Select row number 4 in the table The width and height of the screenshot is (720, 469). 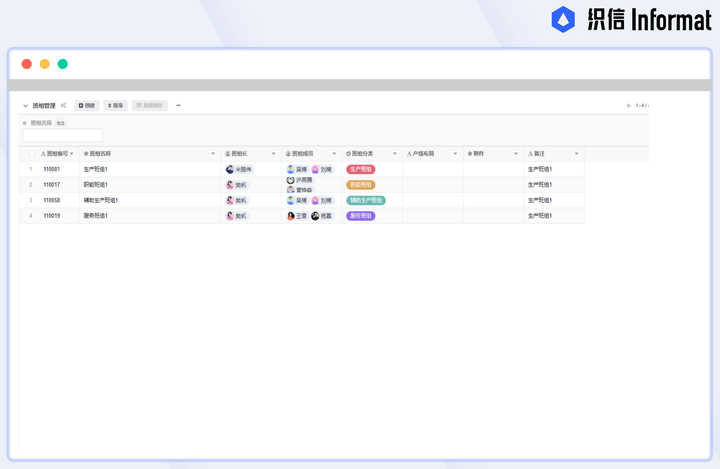point(31,216)
